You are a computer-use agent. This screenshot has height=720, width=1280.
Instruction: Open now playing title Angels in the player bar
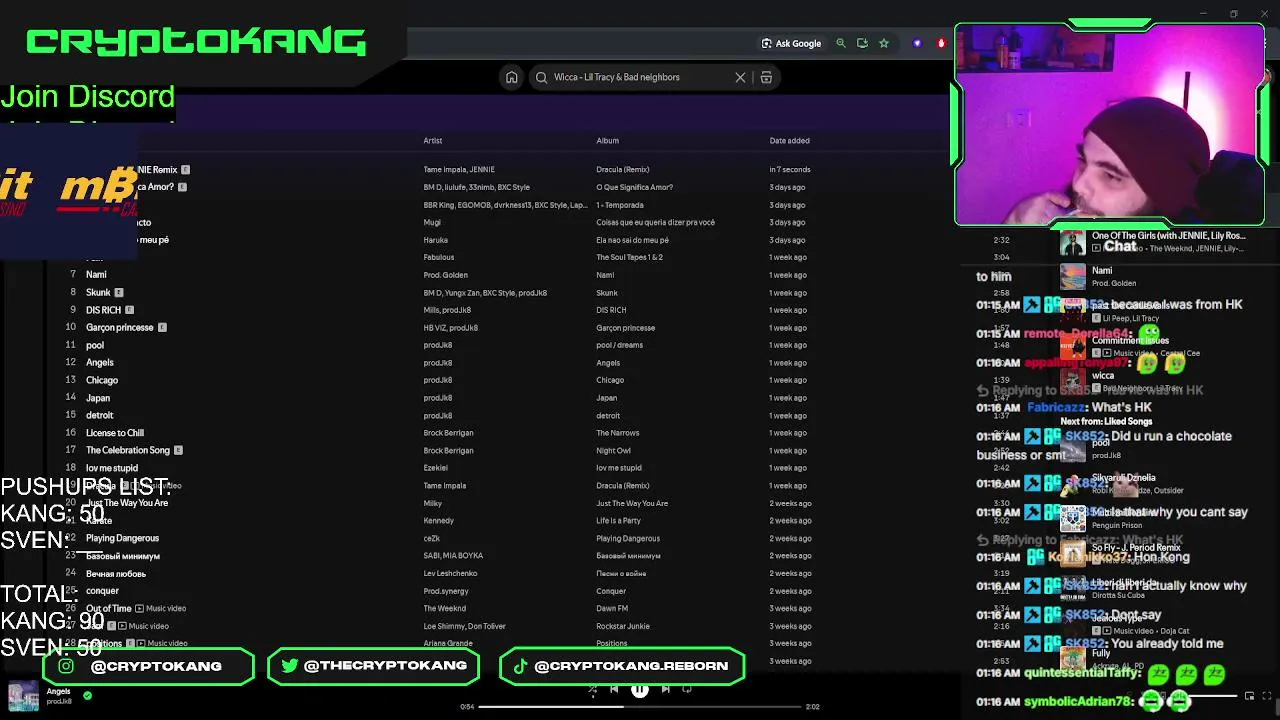pyautogui.click(x=58, y=691)
